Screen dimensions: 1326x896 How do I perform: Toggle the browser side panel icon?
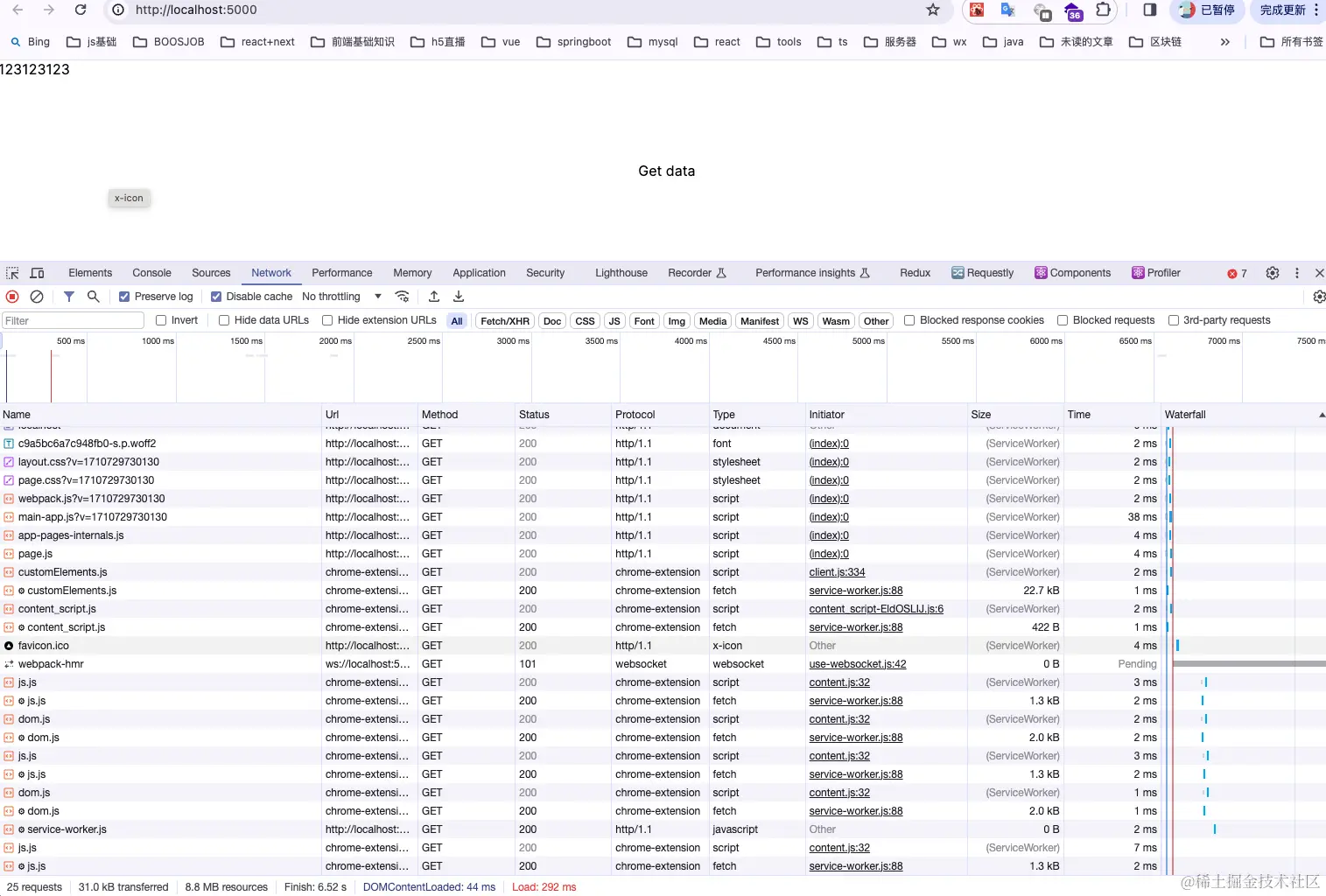pyautogui.click(x=1150, y=10)
